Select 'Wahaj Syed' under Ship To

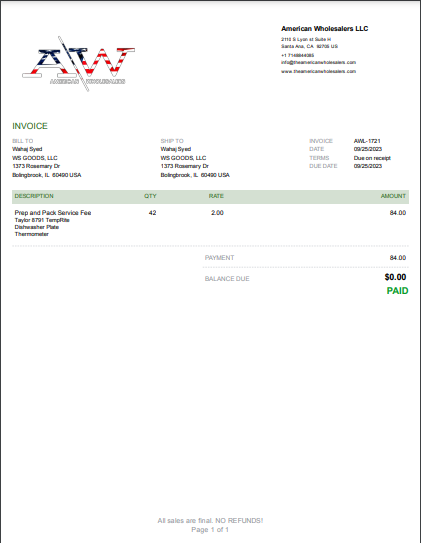pyautogui.click(x=176, y=149)
